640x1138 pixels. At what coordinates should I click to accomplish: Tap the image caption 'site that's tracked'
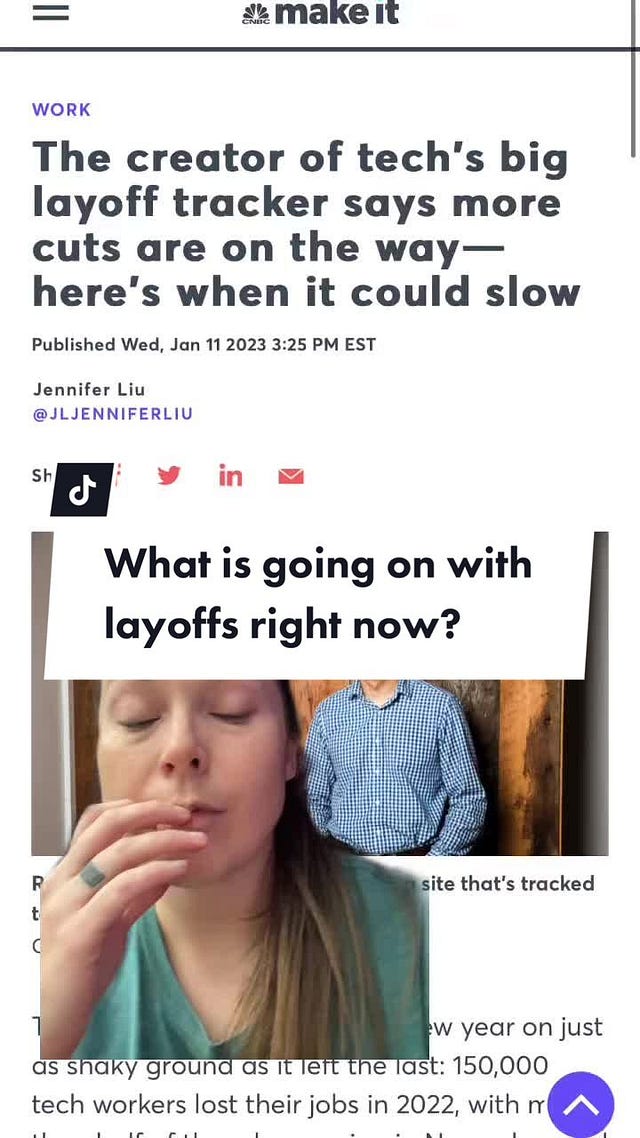pos(508,883)
